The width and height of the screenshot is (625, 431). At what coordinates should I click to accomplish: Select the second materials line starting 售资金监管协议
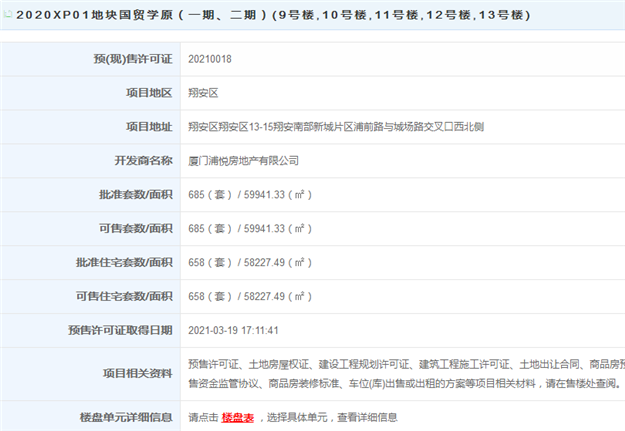tap(405, 384)
